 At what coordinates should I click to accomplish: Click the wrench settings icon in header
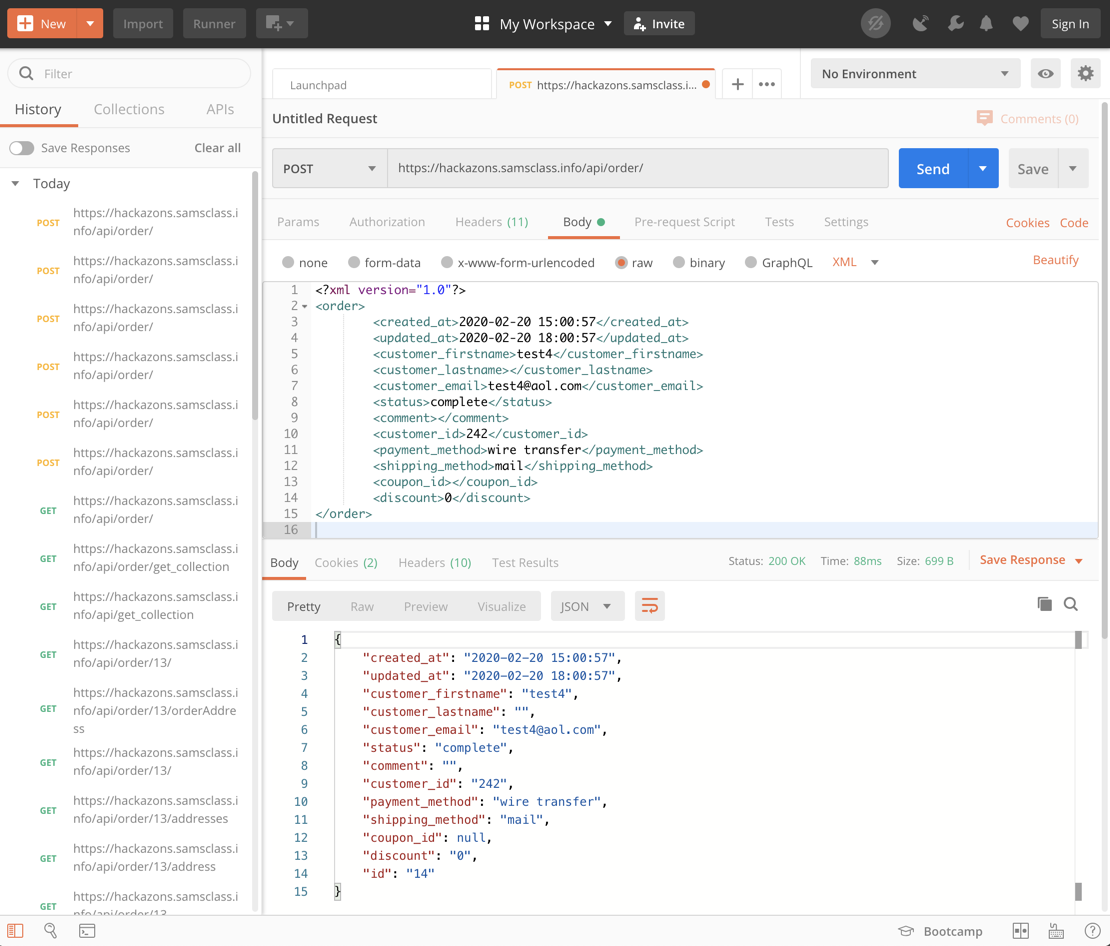click(x=955, y=24)
